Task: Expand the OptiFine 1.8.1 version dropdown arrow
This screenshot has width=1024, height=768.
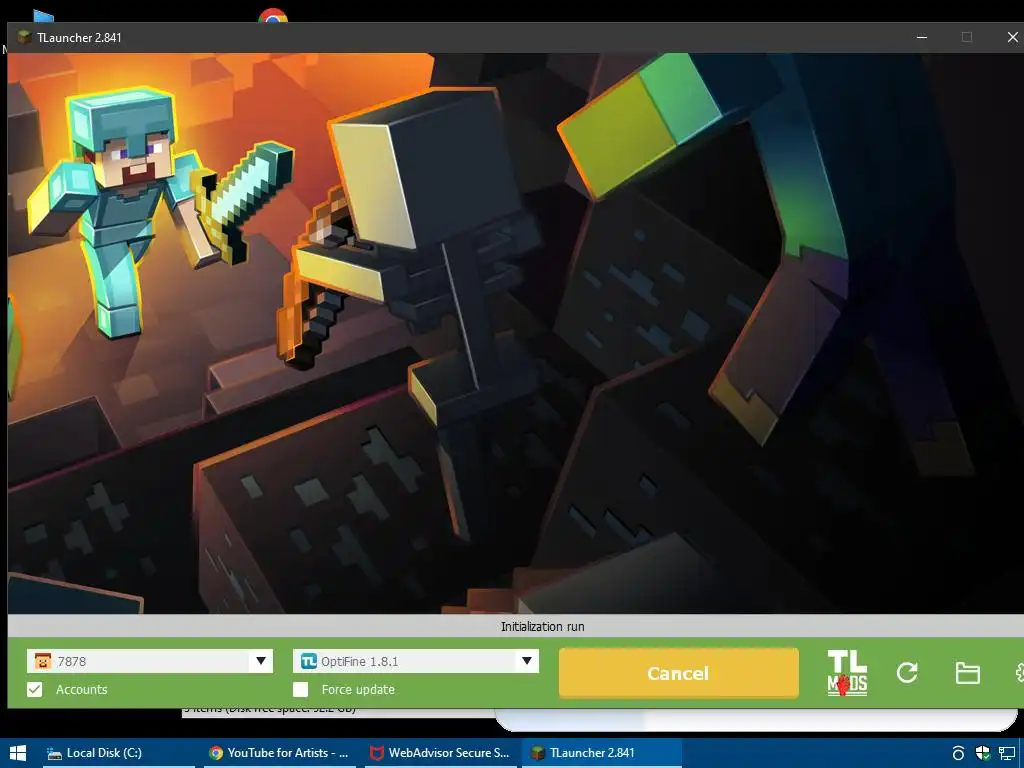Action: (x=526, y=661)
